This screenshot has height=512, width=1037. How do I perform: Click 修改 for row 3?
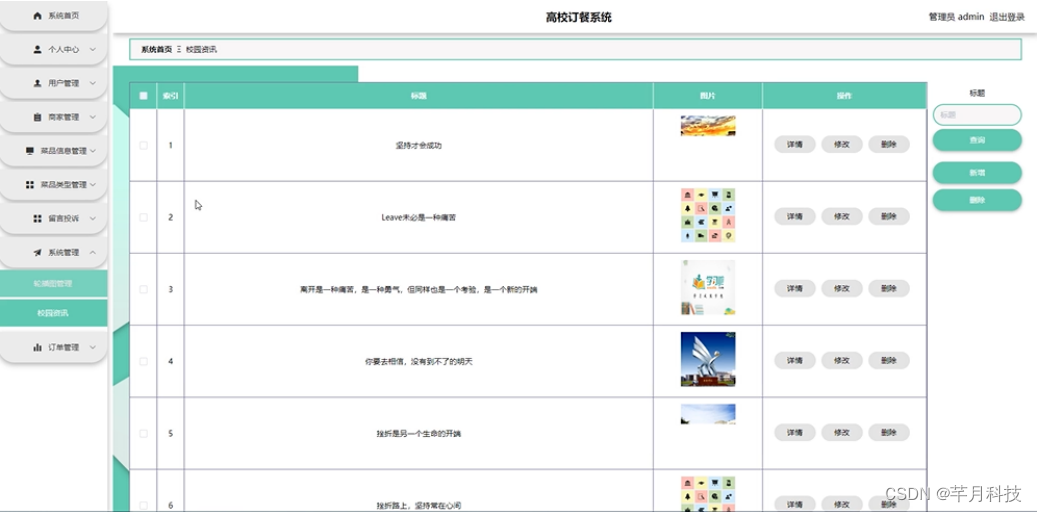pyautogui.click(x=841, y=288)
